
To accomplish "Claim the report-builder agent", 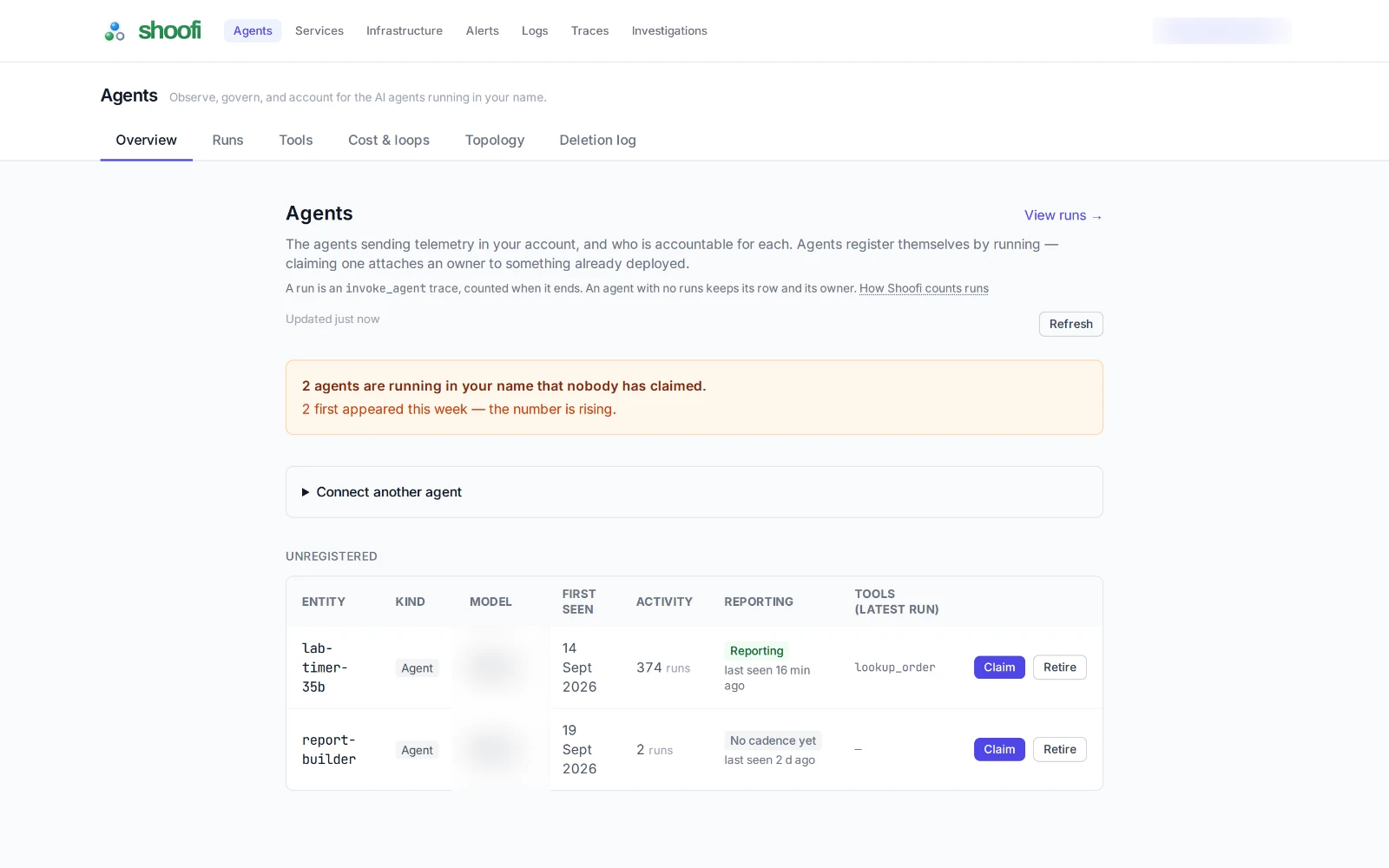I will [x=999, y=749].
